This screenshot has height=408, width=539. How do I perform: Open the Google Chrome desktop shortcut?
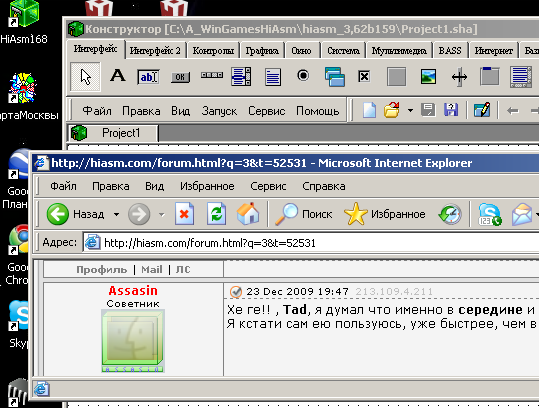[17, 255]
